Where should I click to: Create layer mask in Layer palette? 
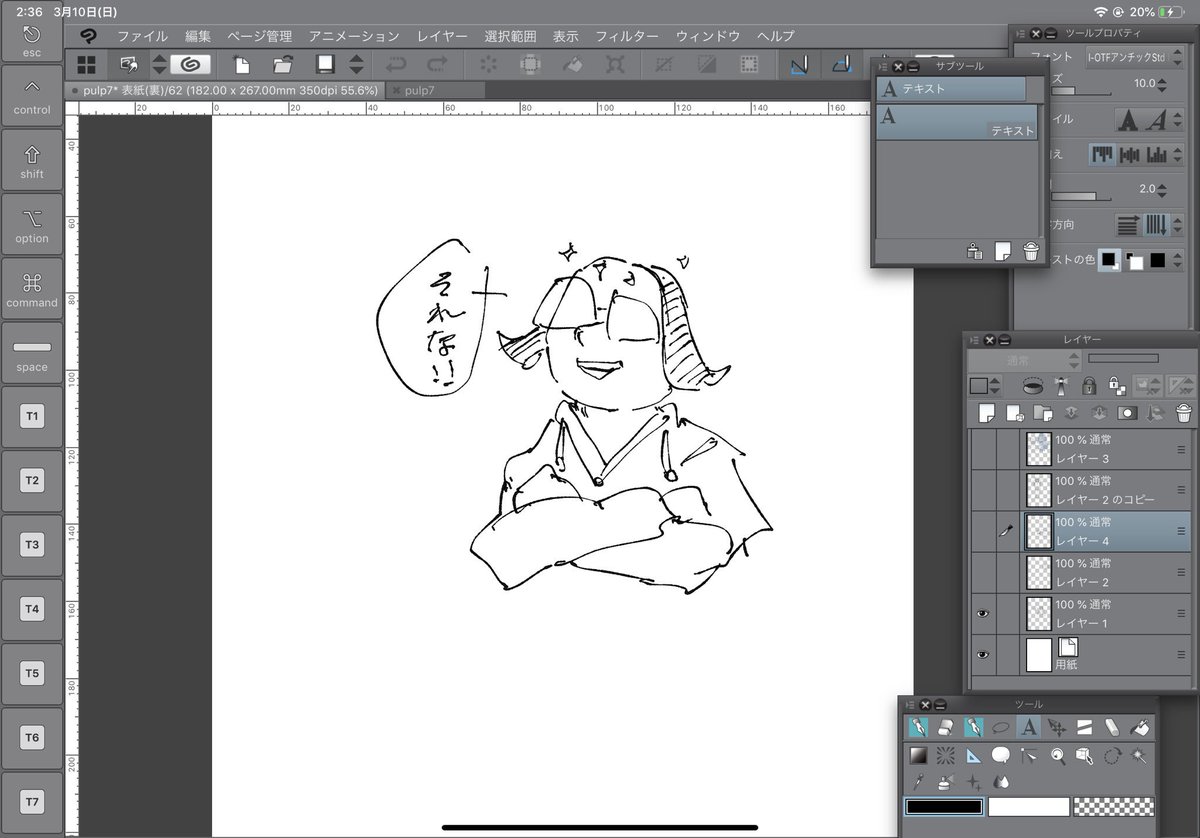point(1127,412)
